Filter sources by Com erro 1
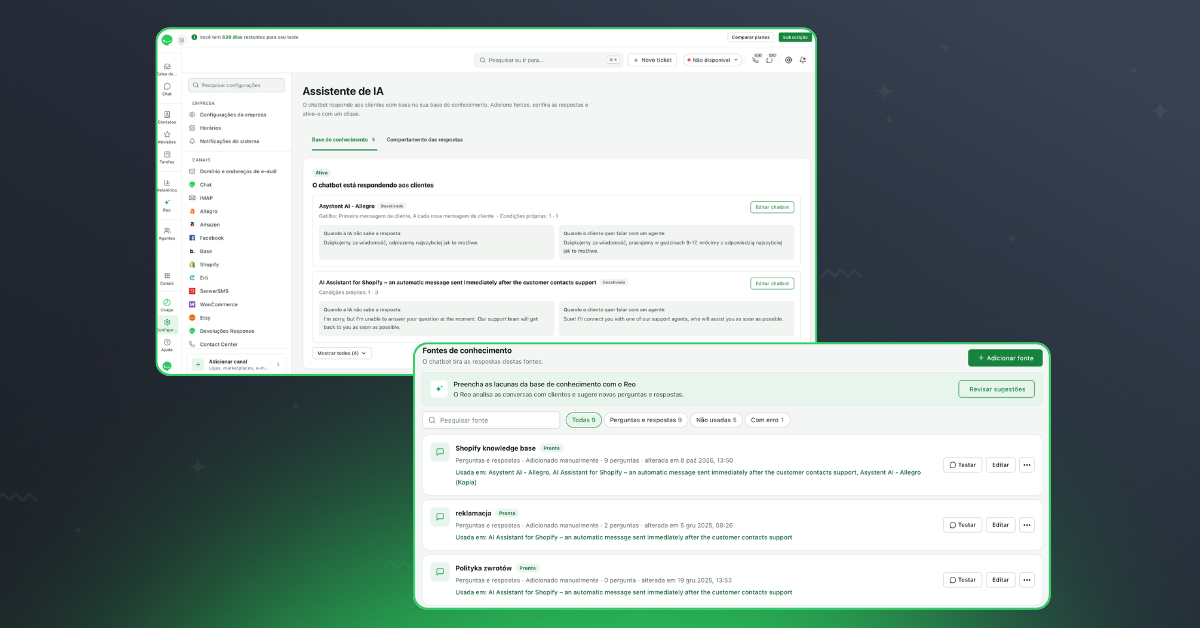 coord(768,420)
